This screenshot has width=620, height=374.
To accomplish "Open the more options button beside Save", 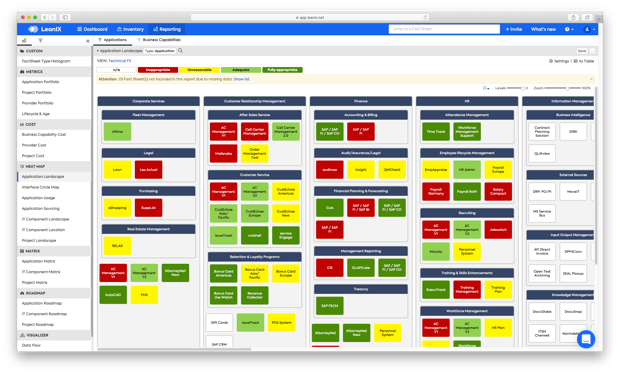I will 592,51.
